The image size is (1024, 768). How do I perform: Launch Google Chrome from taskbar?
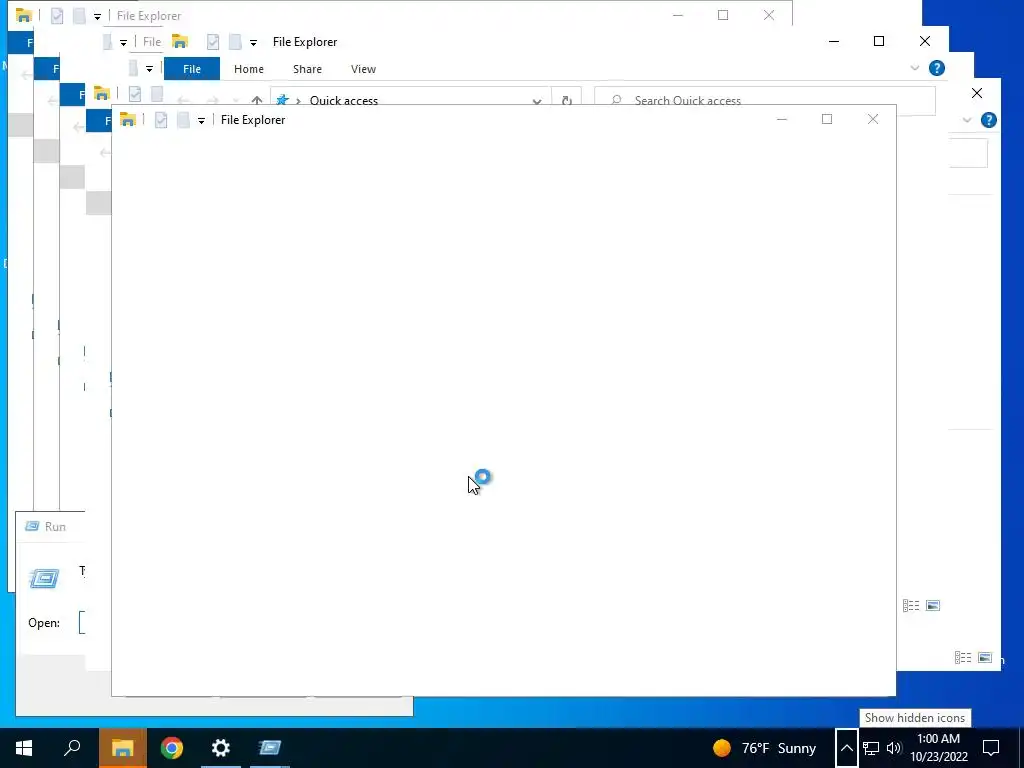172,748
